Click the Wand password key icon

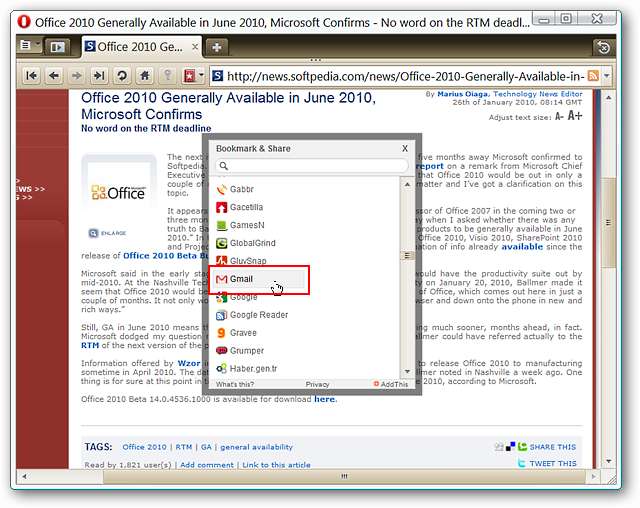coord(167,75)
